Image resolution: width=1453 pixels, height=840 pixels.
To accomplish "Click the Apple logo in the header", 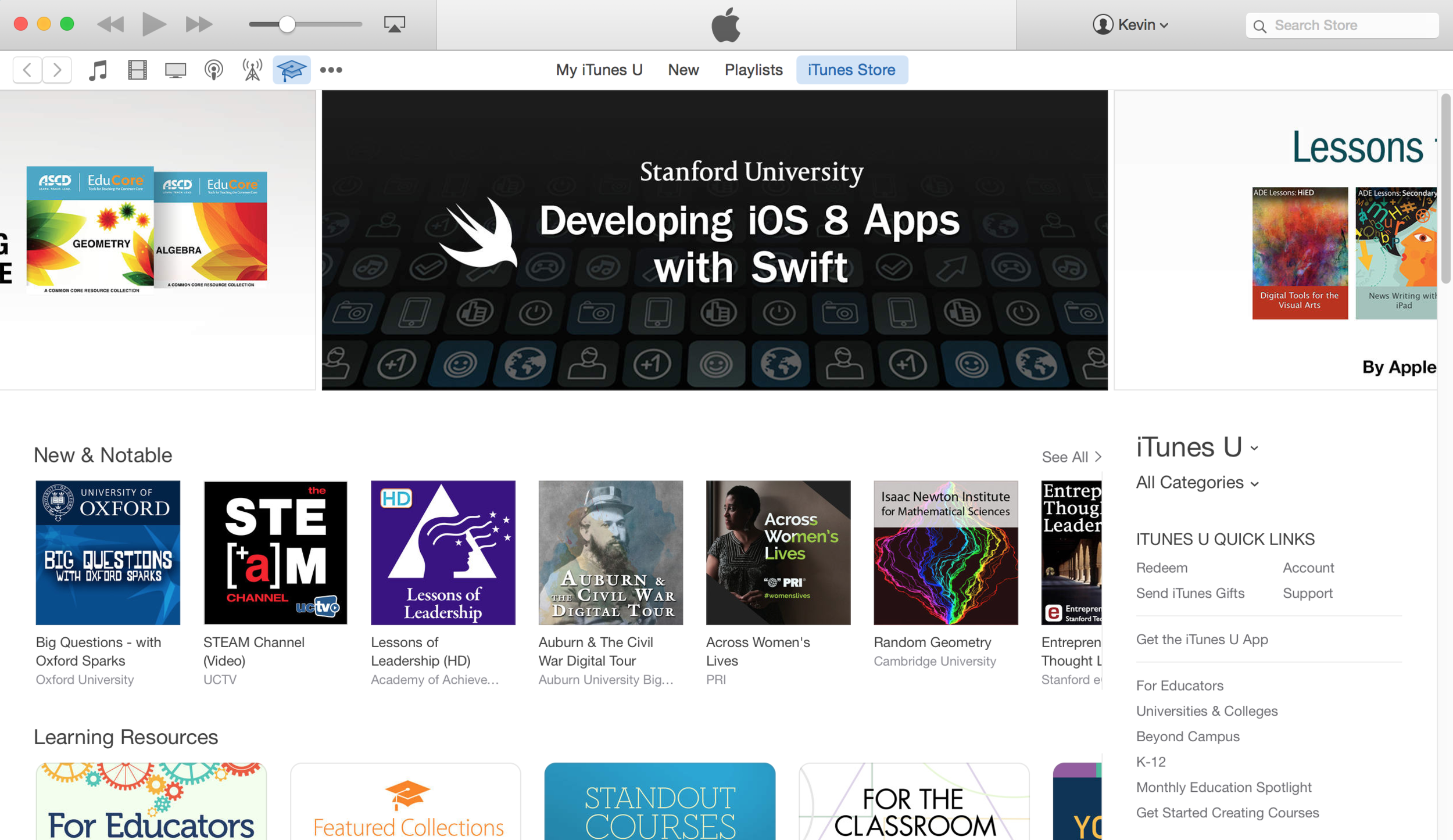I will [x=726, y=24].
